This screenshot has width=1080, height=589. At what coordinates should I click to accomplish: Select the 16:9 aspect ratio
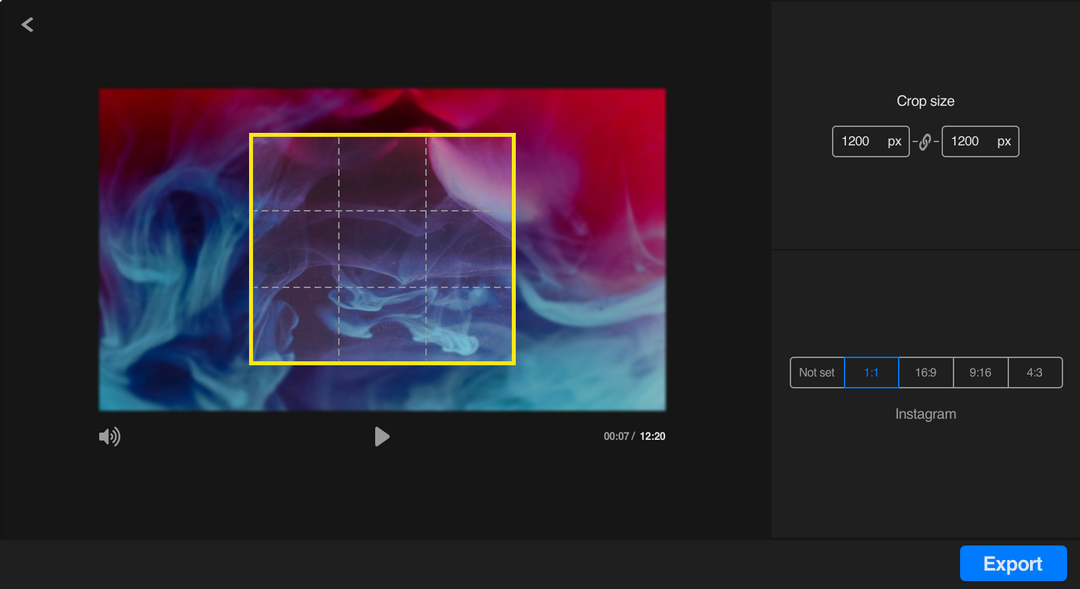(925, 372)
